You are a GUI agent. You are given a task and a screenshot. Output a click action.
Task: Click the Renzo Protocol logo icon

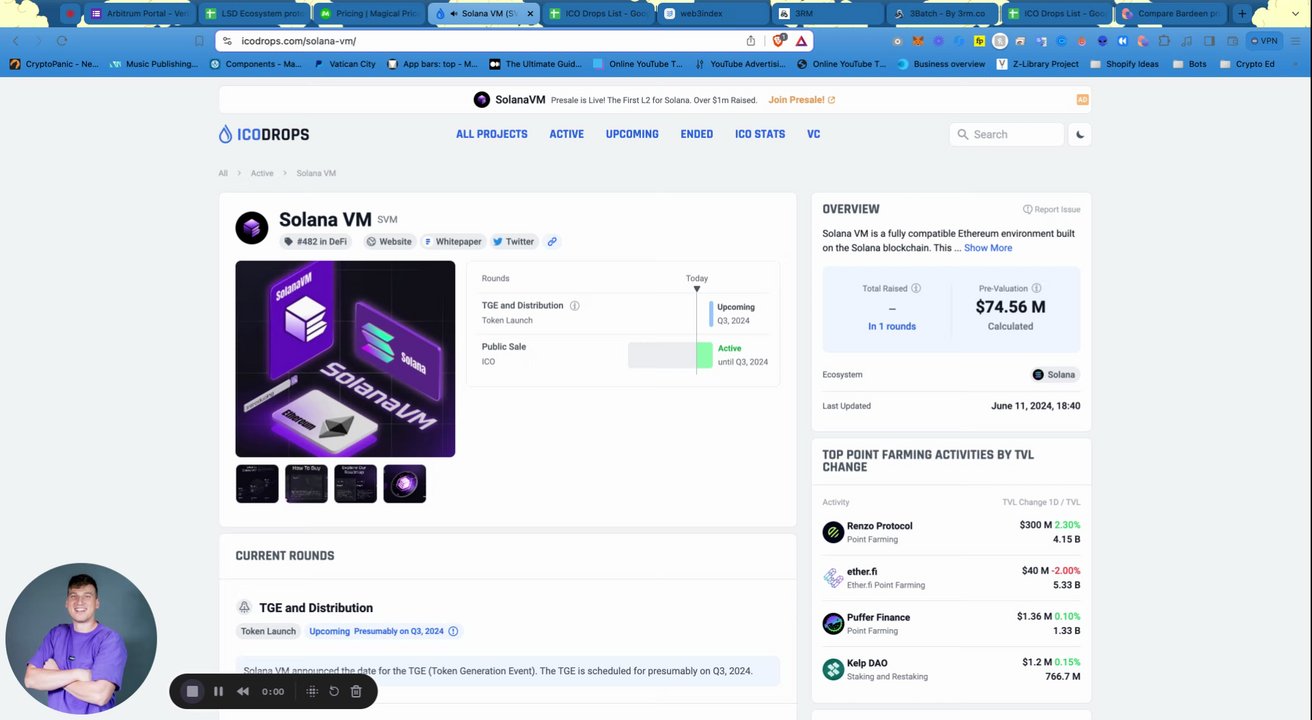pos(833,532)
